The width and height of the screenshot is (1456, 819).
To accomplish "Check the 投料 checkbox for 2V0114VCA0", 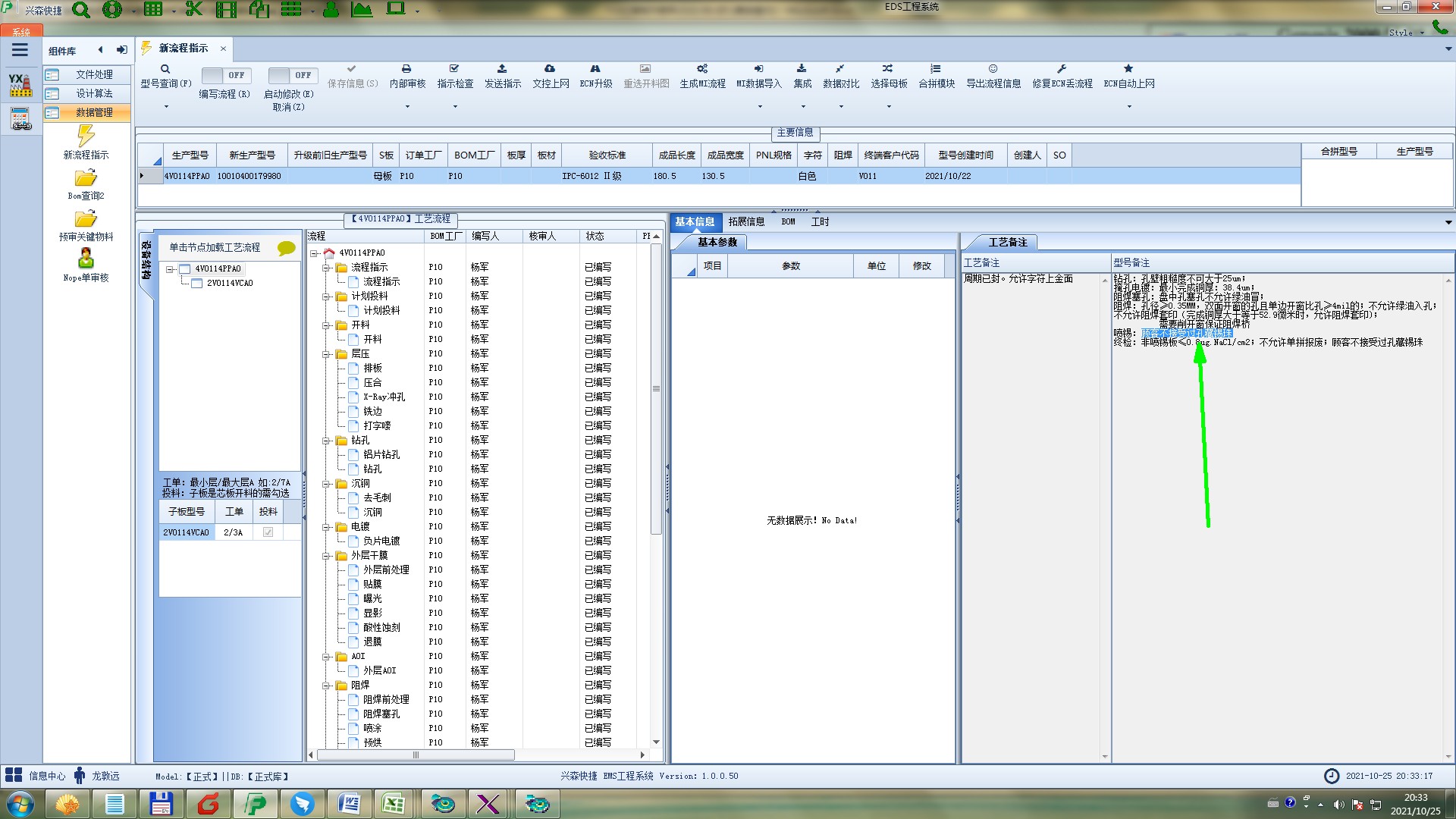I will point(268,532).
